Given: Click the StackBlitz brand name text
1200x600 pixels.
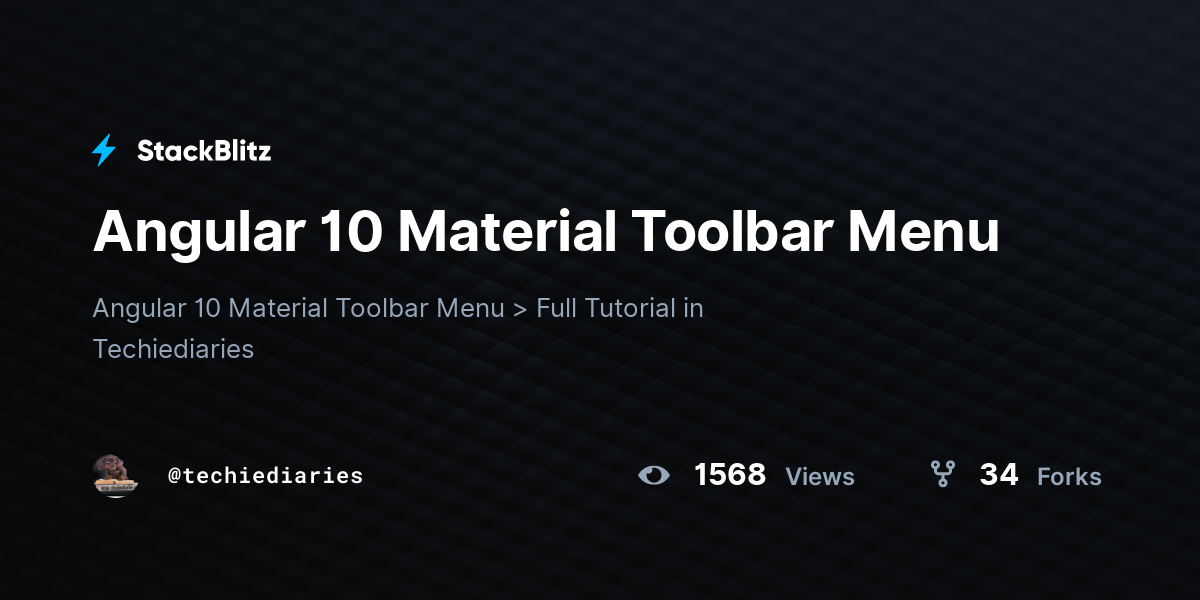Looking at the screenshot, I should click(204, 151).
